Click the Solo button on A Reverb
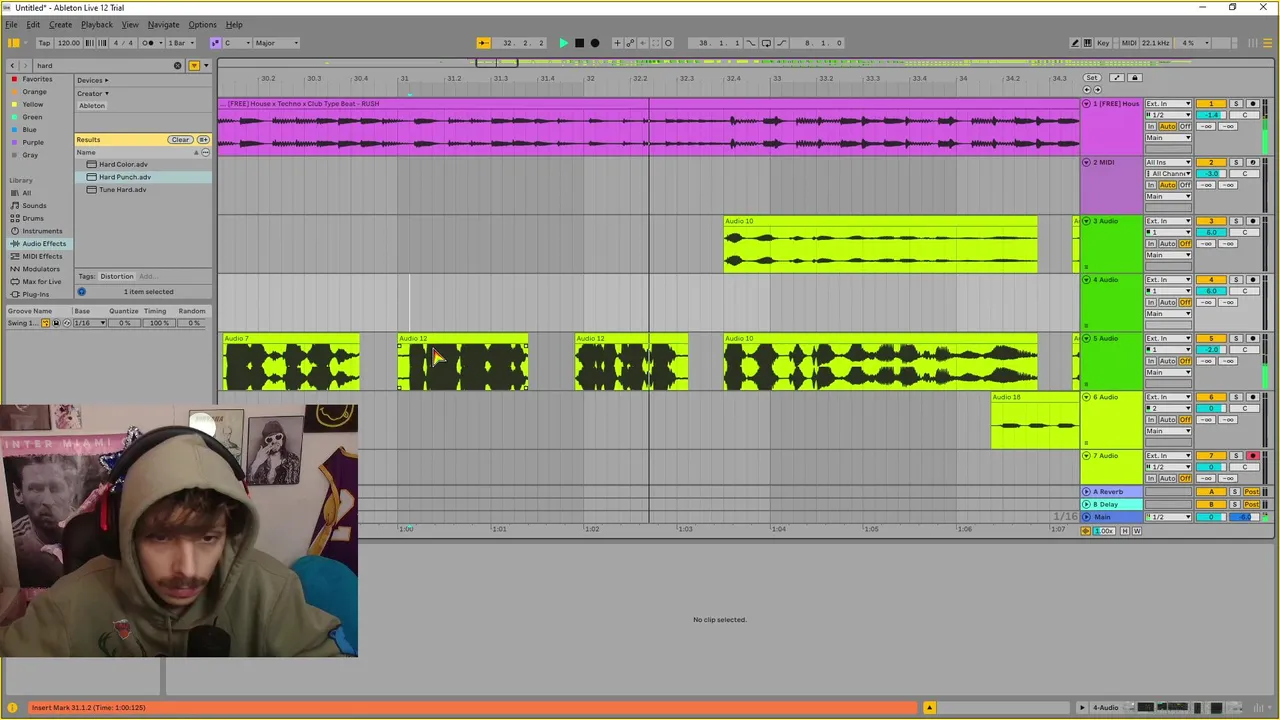 pyautogui.click(x=1235, y=491)
